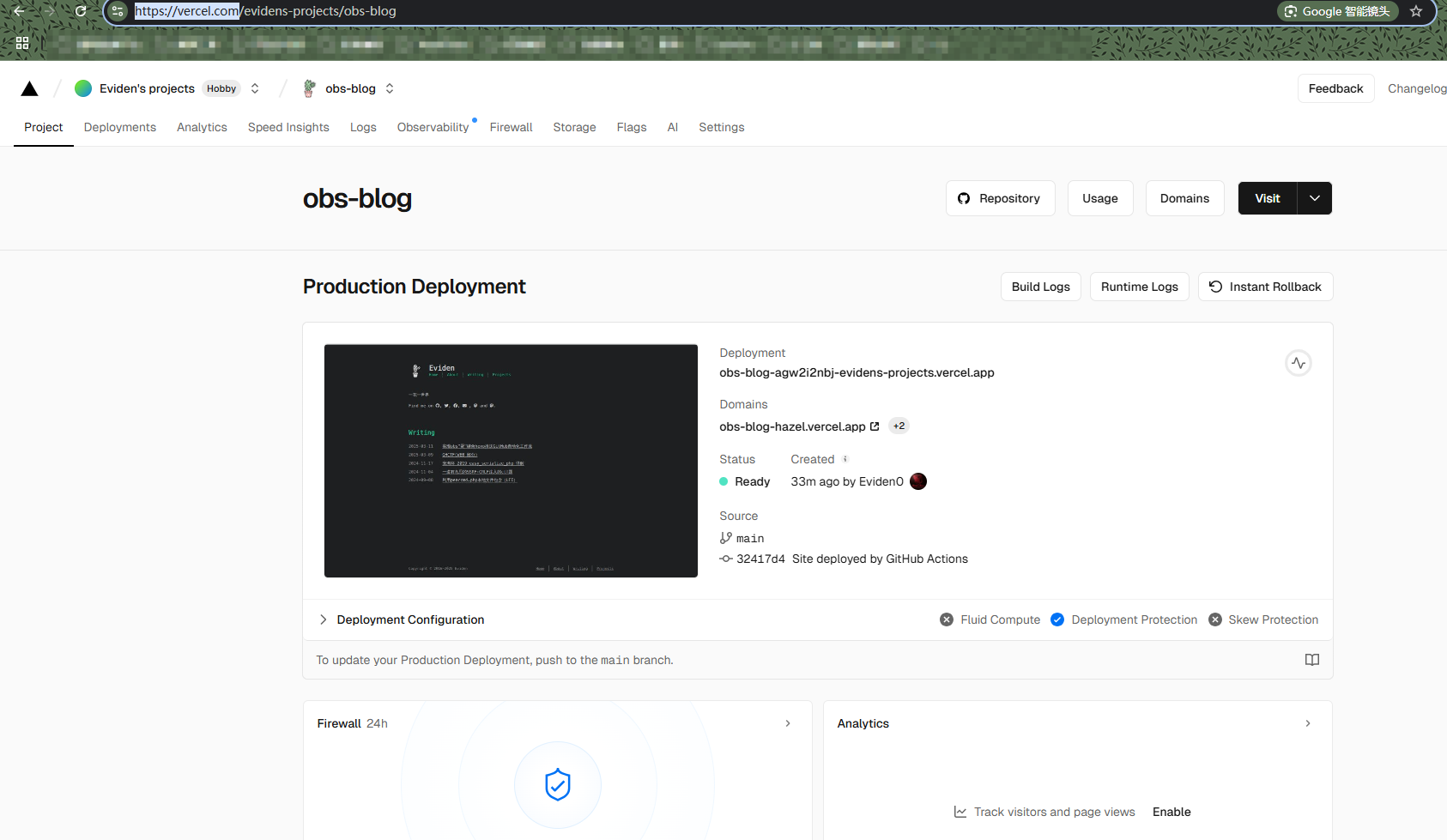Open the AI tab

(x=673, y=127)
